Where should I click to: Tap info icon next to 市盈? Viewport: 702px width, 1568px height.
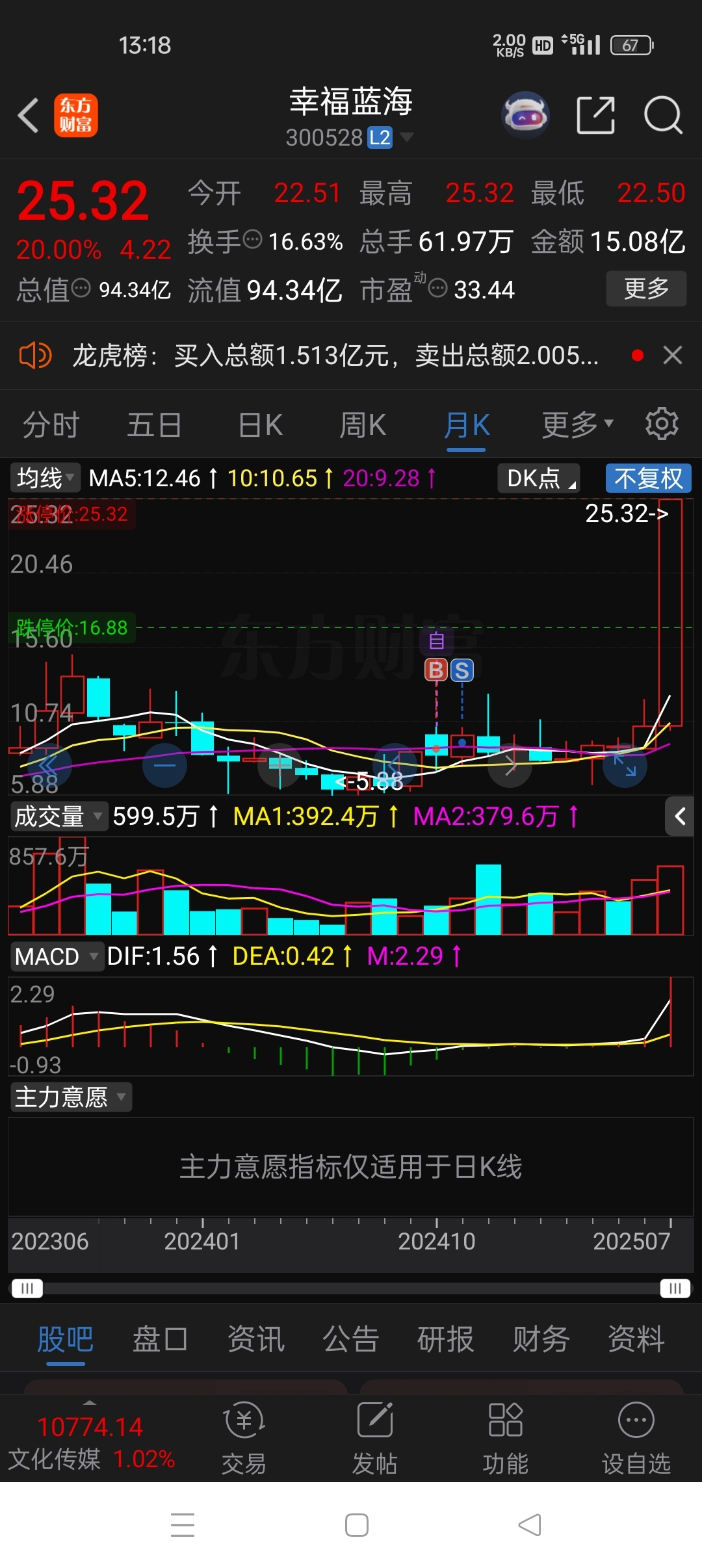click(x=438, y=287)
